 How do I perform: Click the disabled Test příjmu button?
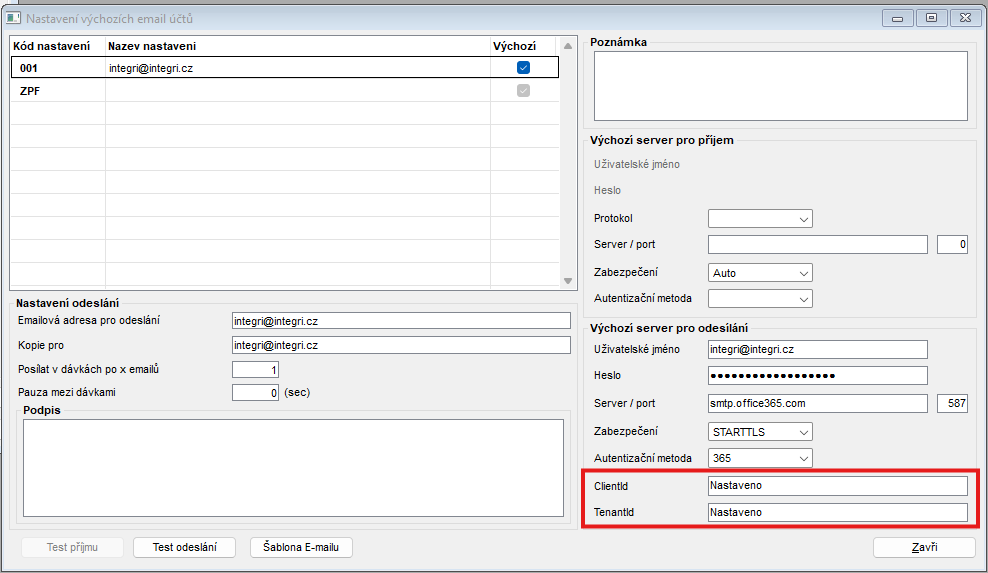(x=72, y=547)
